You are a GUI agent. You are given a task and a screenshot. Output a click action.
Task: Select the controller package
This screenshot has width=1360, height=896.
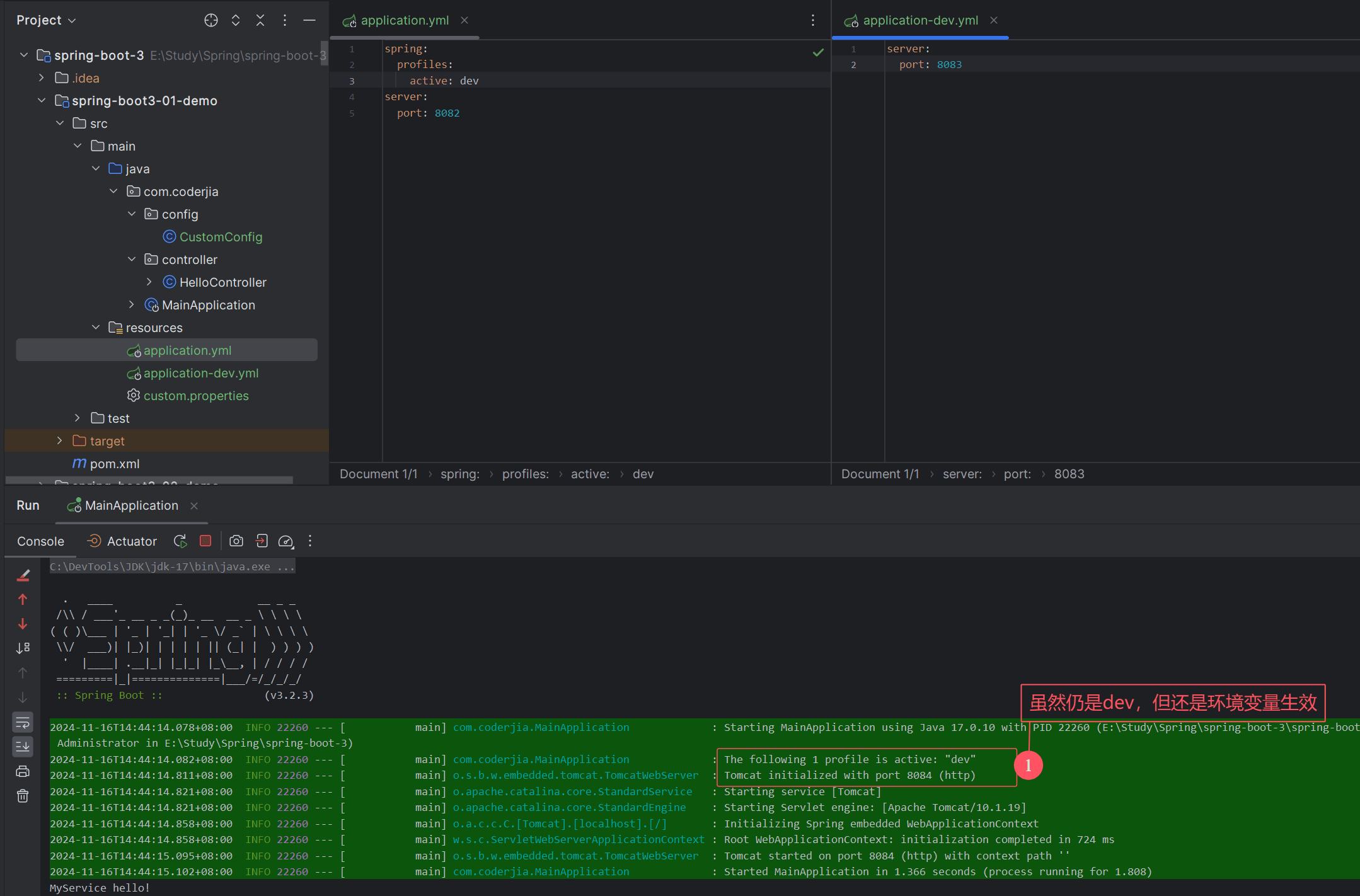click(180, 260)
